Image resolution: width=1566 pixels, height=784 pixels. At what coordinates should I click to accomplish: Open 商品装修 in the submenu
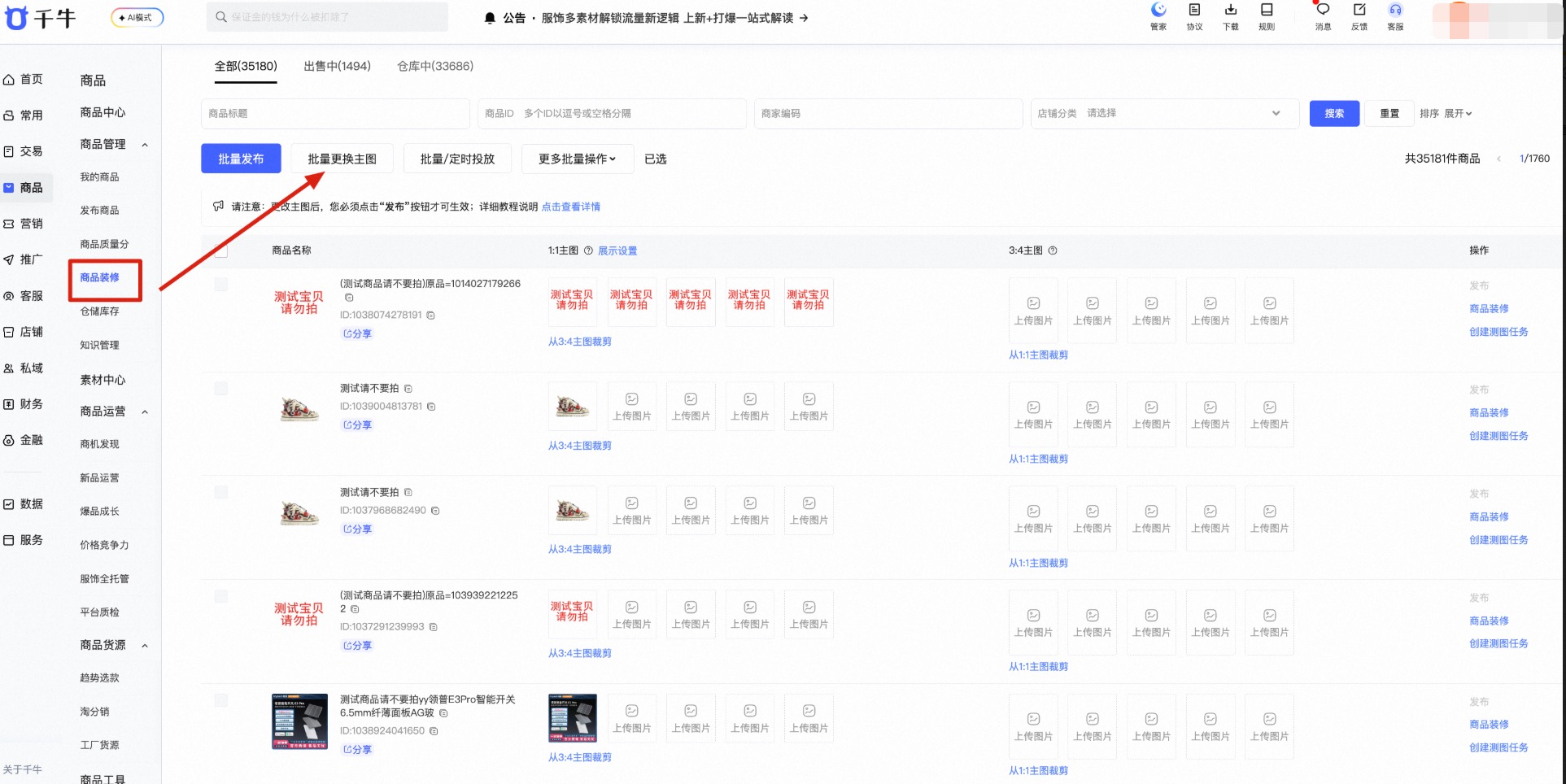[100, 278]
